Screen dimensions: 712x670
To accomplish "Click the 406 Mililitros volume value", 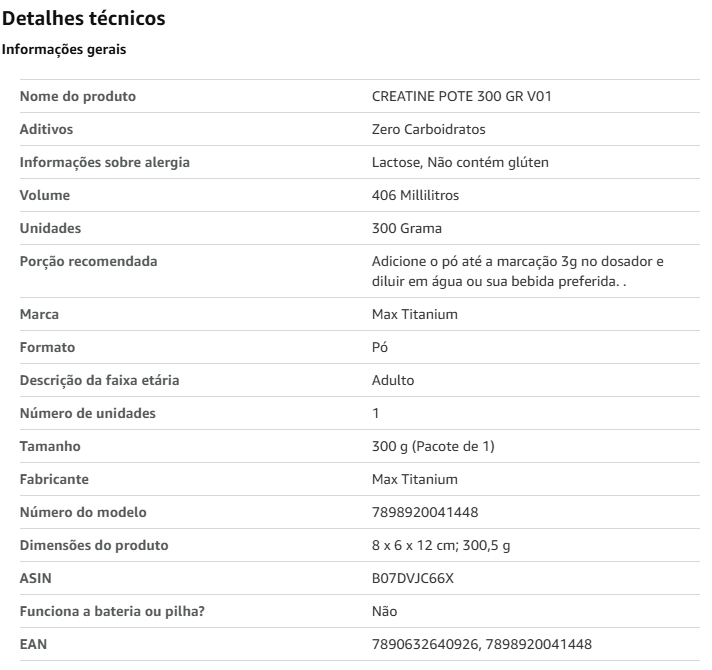I will (415, 195).
